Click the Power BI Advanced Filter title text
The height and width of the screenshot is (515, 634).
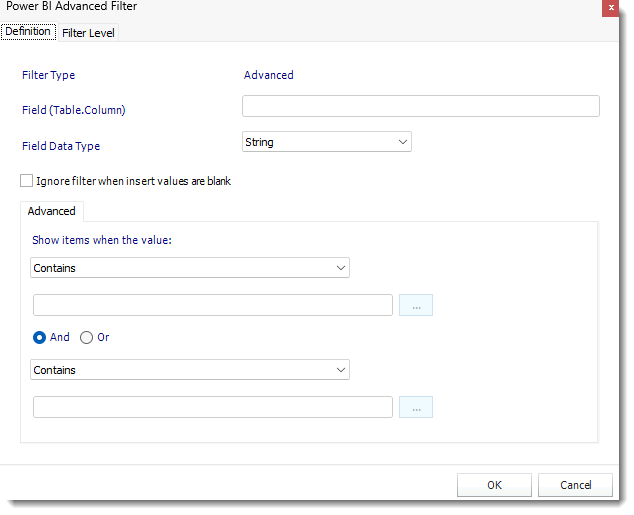tap(71, 6)
